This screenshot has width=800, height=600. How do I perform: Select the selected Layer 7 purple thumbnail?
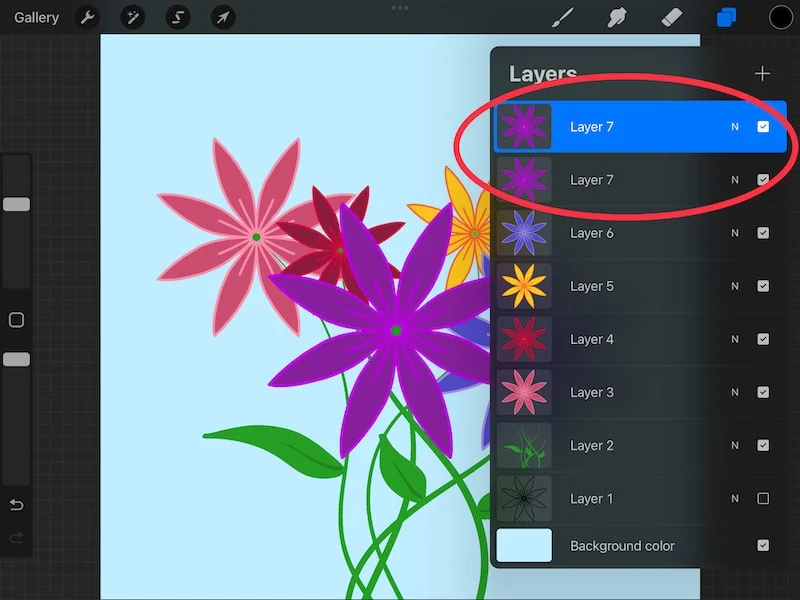524,127
